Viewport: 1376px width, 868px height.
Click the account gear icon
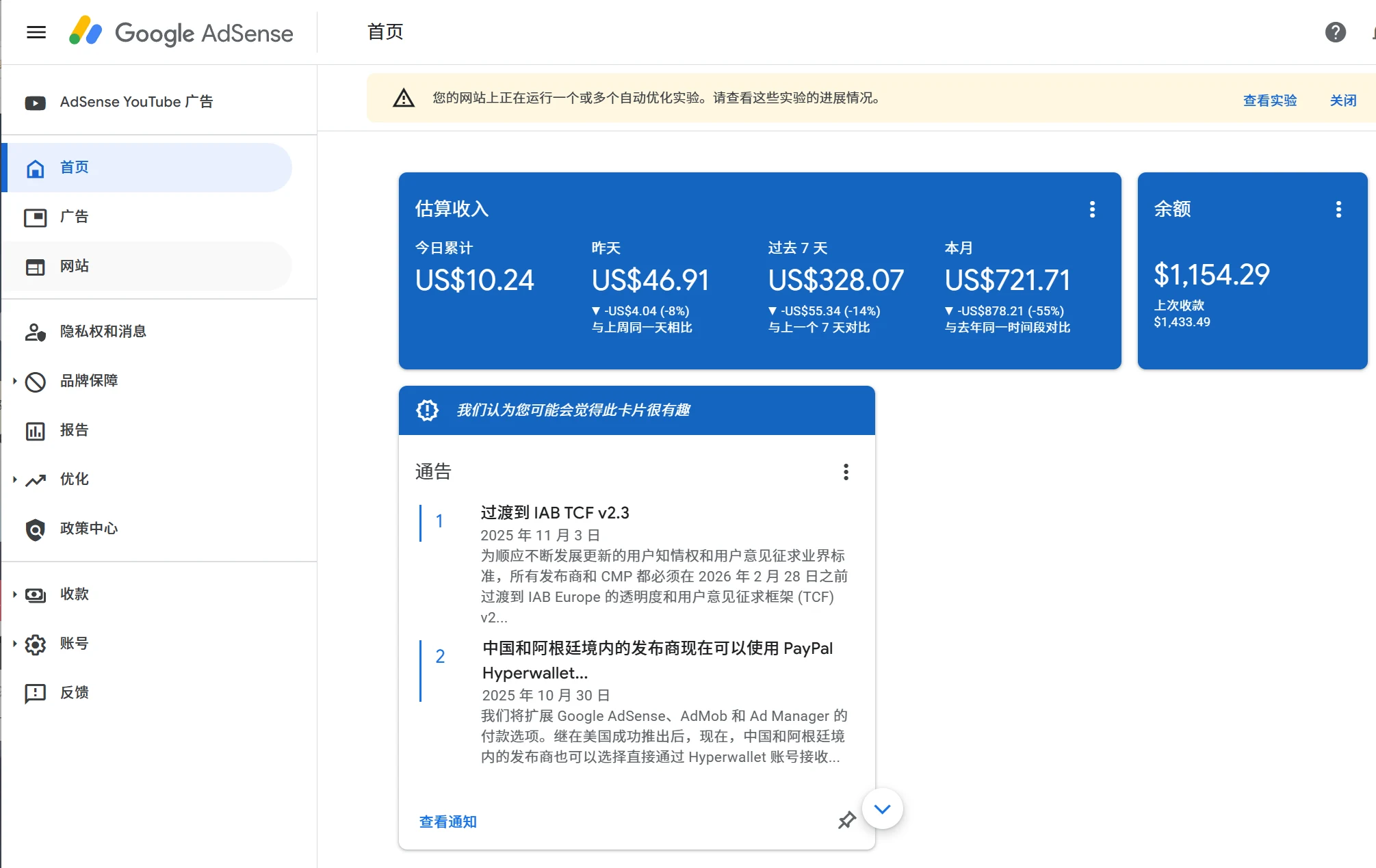[x=36, y=644]
